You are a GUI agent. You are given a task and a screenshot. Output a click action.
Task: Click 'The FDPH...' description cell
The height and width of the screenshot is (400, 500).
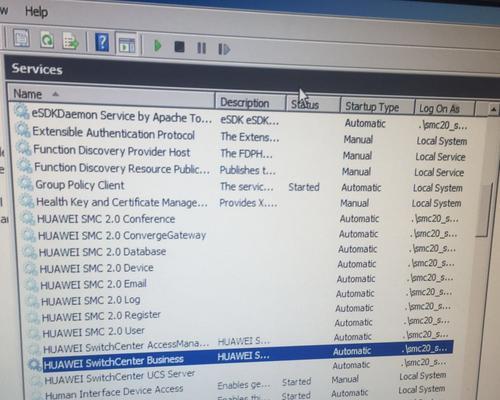tap(246, 153)
